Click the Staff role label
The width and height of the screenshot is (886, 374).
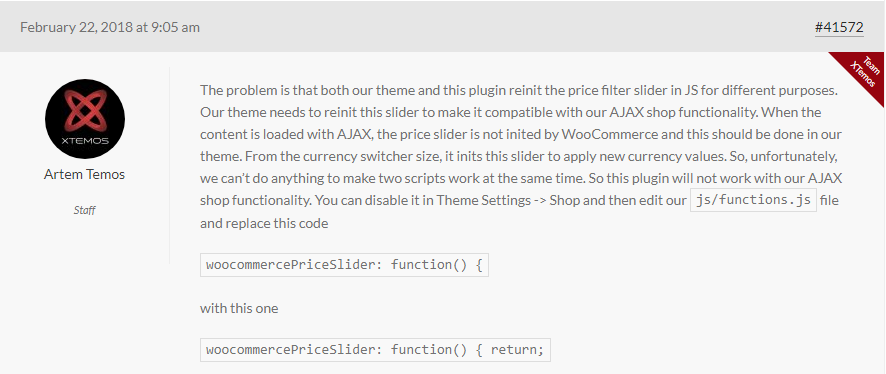pyautogui.click(x=84, y=210)
